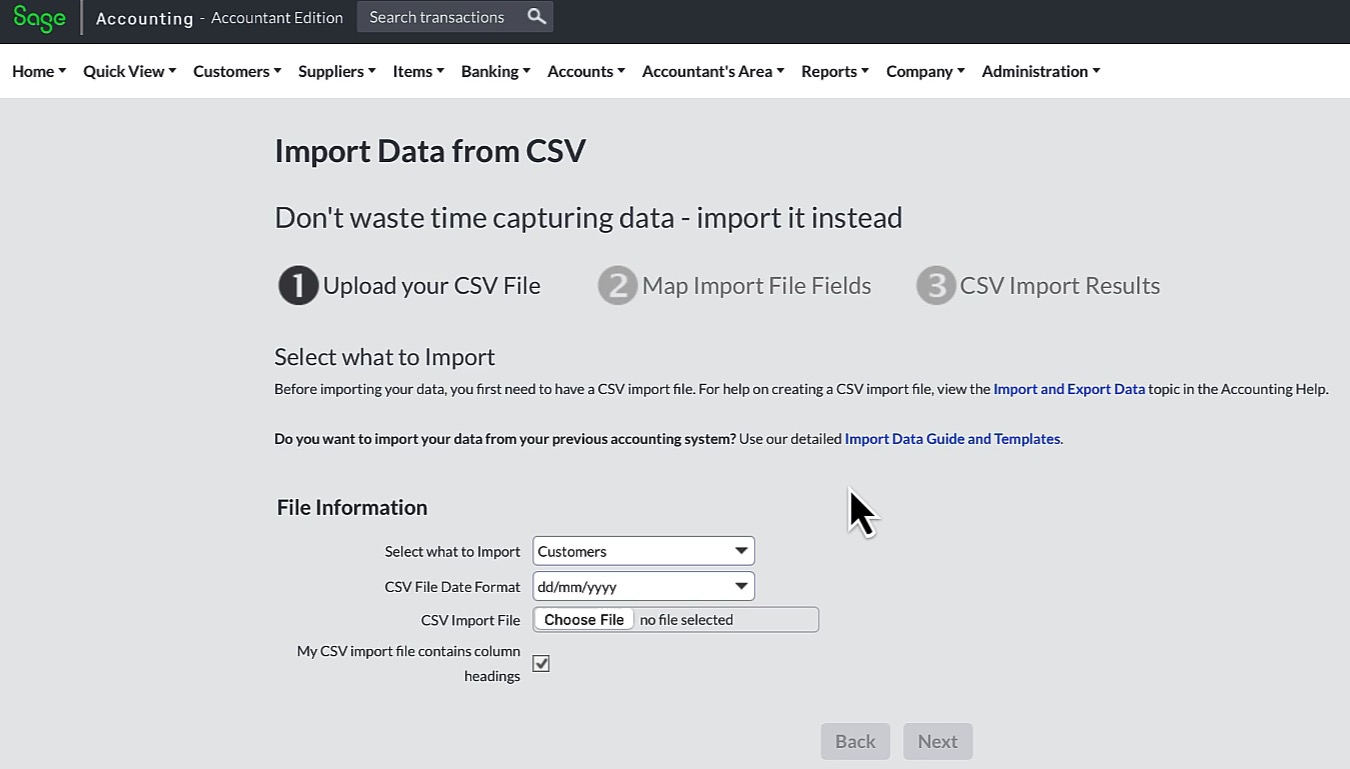Expand CSV File Date Format dropdown
This screenshot has height=769, width=1350.
643,587
